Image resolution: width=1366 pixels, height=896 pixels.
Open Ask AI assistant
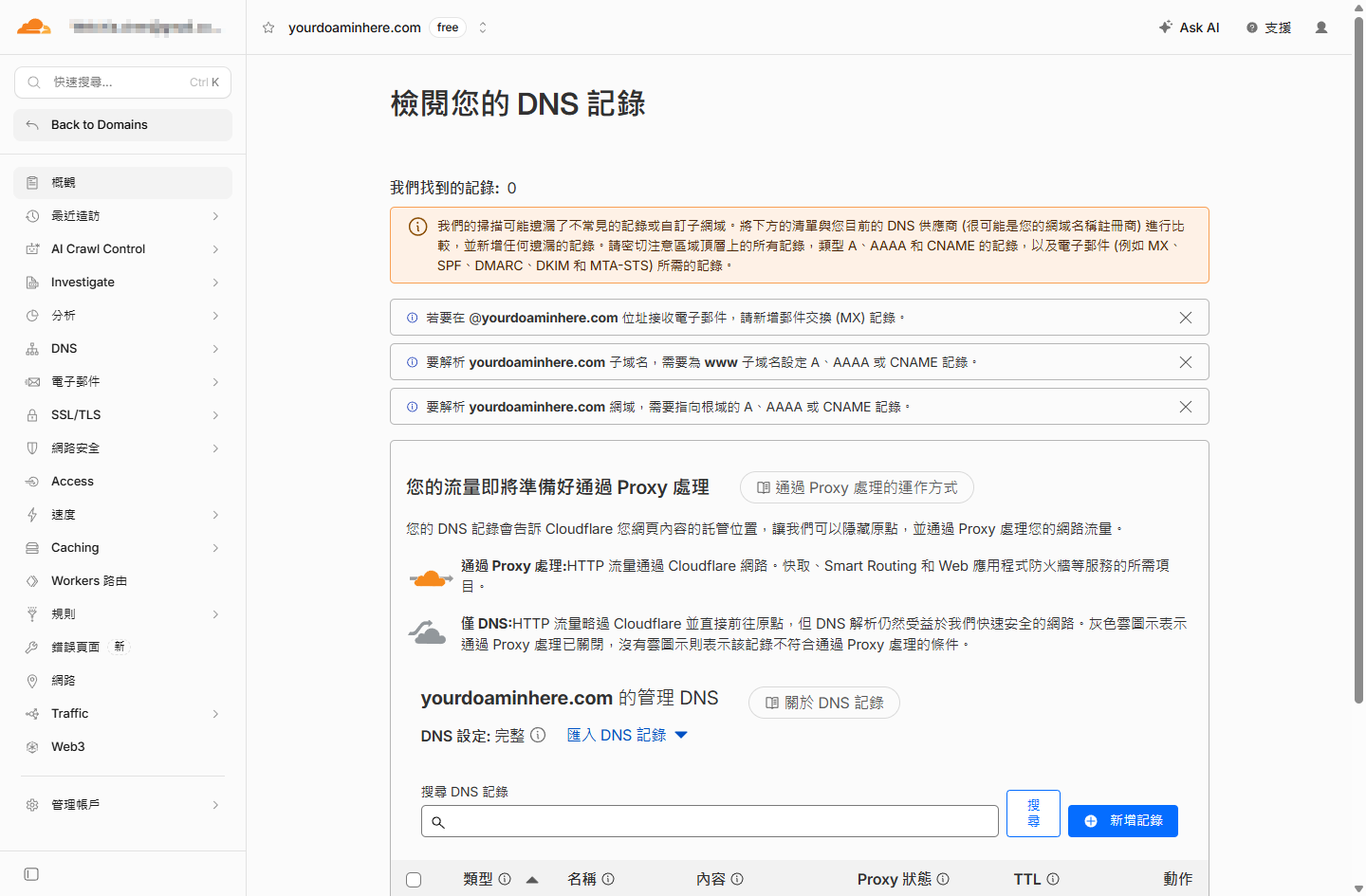(x=1190, y=27)
